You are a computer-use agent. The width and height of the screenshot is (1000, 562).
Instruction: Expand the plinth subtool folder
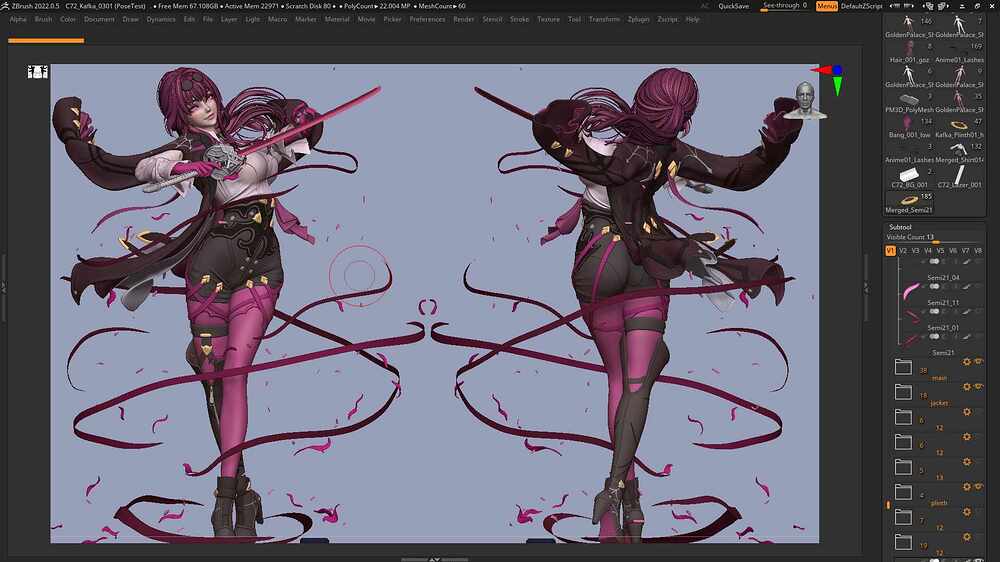click(903, 492)
